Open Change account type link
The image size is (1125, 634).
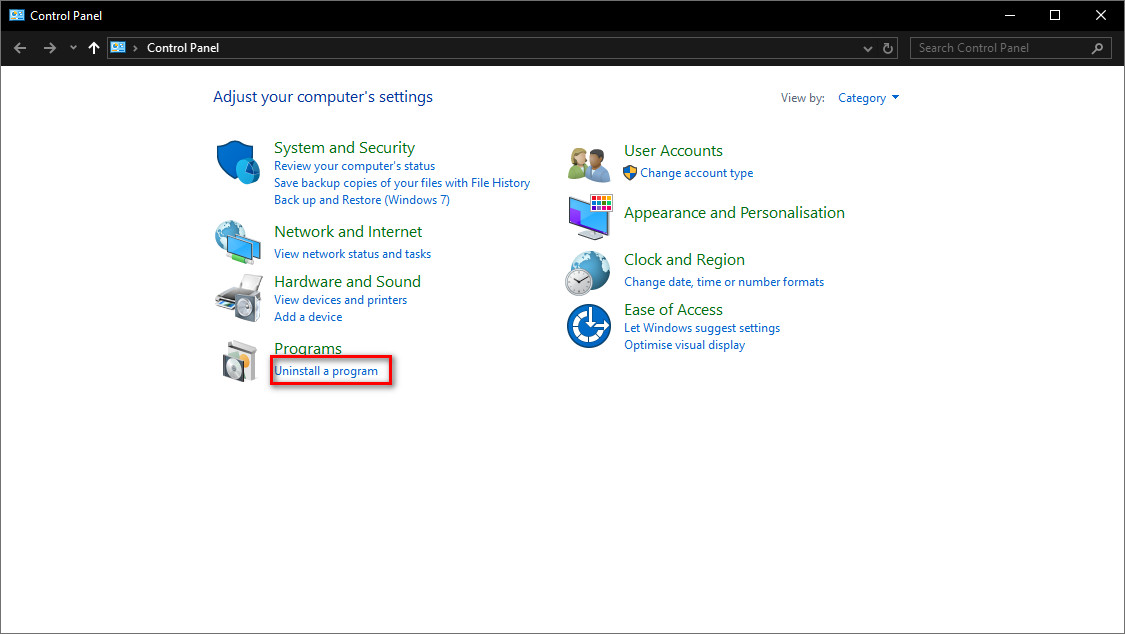696,173
